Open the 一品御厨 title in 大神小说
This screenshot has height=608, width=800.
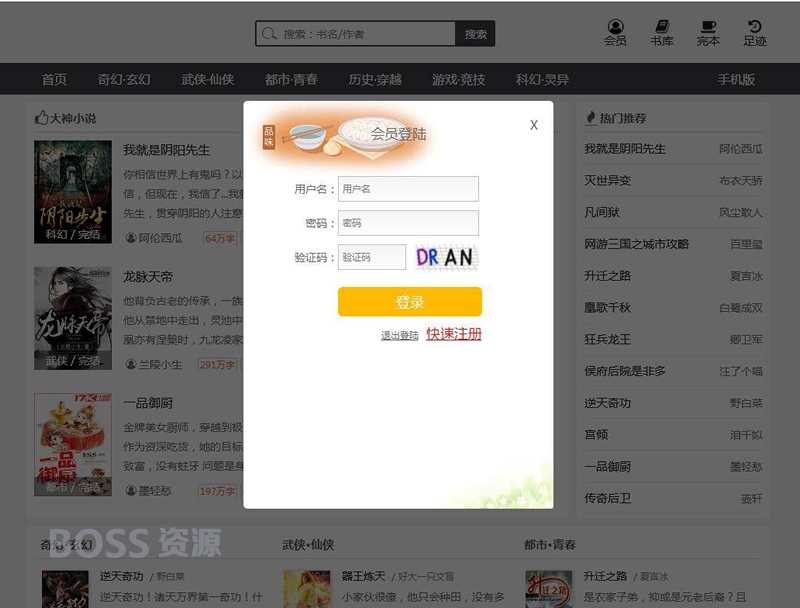(x=148, y=403)
